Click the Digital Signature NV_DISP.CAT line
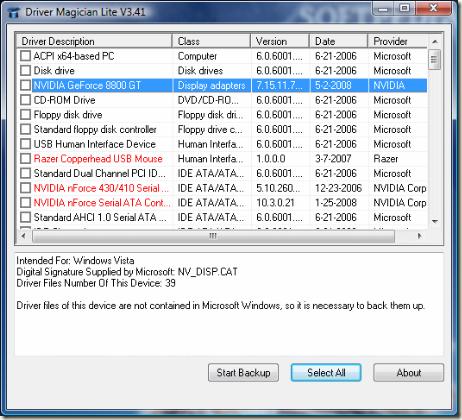The height and width of the screenshot is (420, 462). pyautogui.click(x=127, y=272)
